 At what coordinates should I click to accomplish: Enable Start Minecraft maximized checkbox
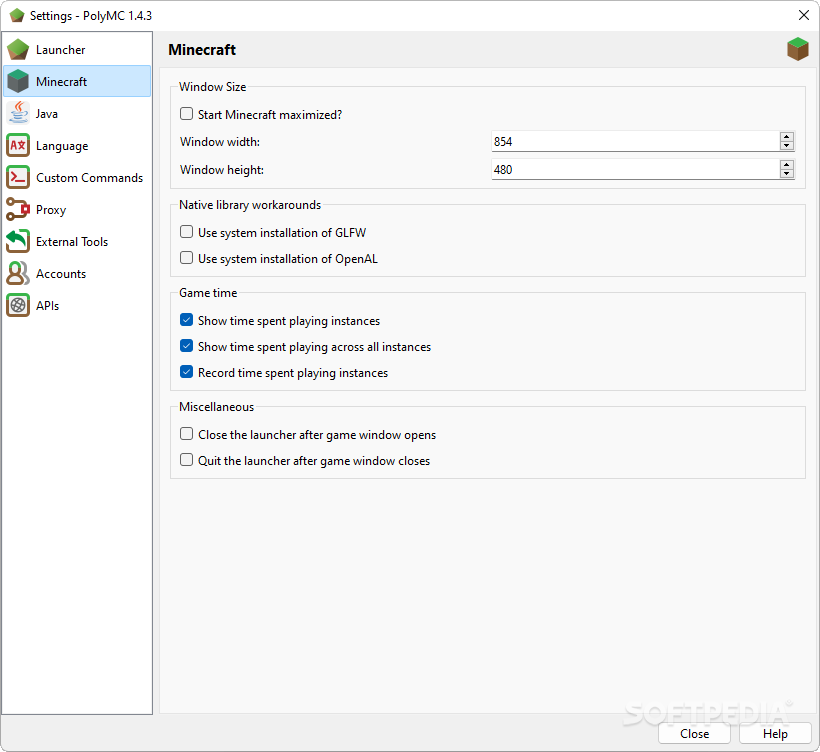coord(186,114)
